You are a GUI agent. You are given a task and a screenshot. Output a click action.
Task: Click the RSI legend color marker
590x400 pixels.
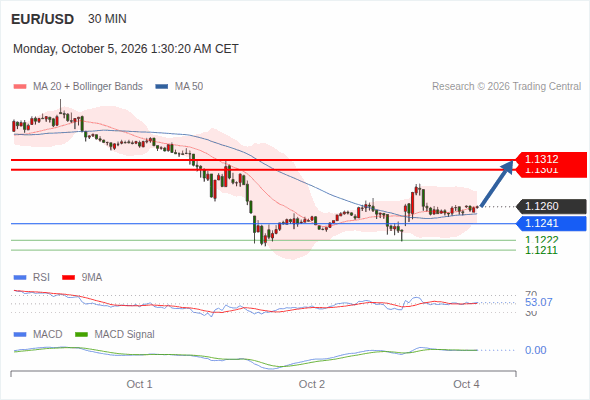pos(20,278)
